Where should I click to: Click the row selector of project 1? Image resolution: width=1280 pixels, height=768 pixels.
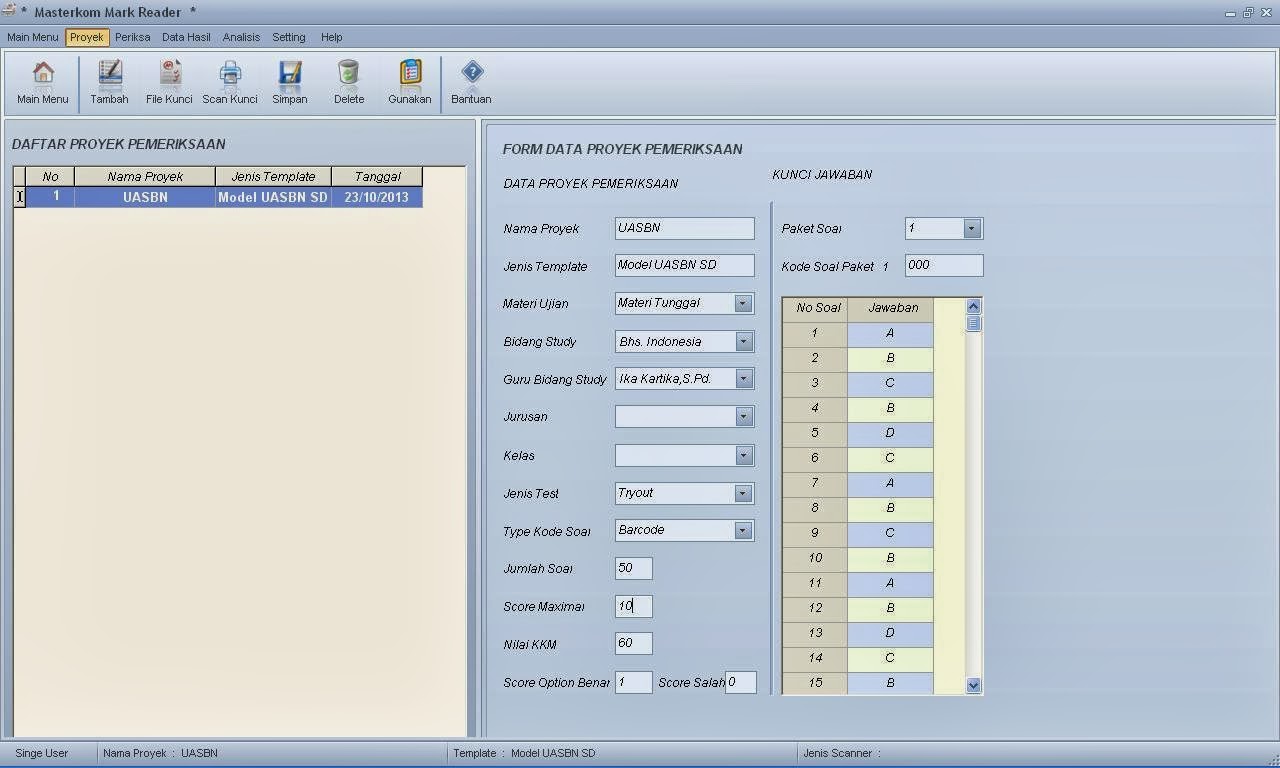(19, 197)
